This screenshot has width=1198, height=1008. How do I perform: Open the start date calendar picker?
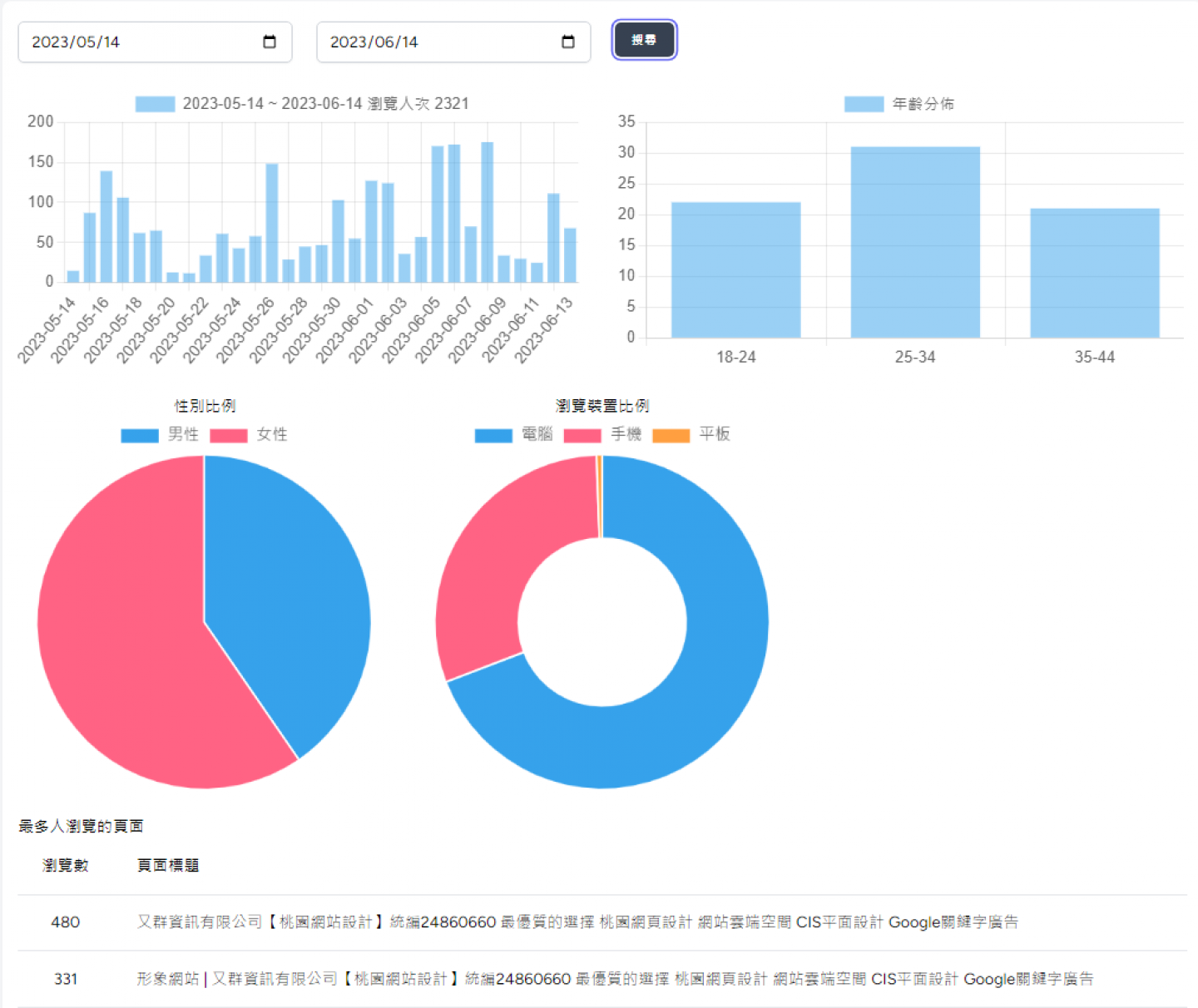pos(270,41)
